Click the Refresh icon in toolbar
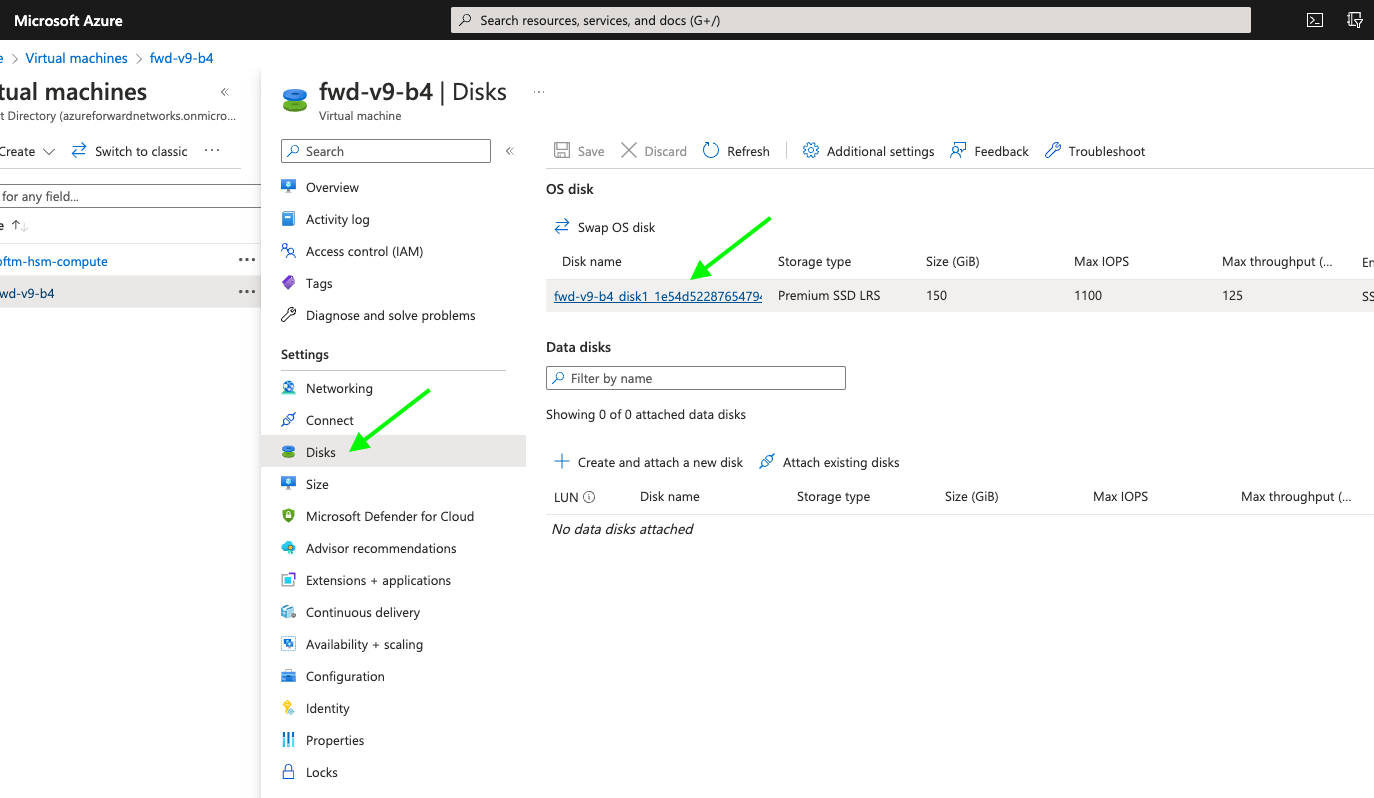Viewport: 1374px width, 798px height. (x=711, y=151)
